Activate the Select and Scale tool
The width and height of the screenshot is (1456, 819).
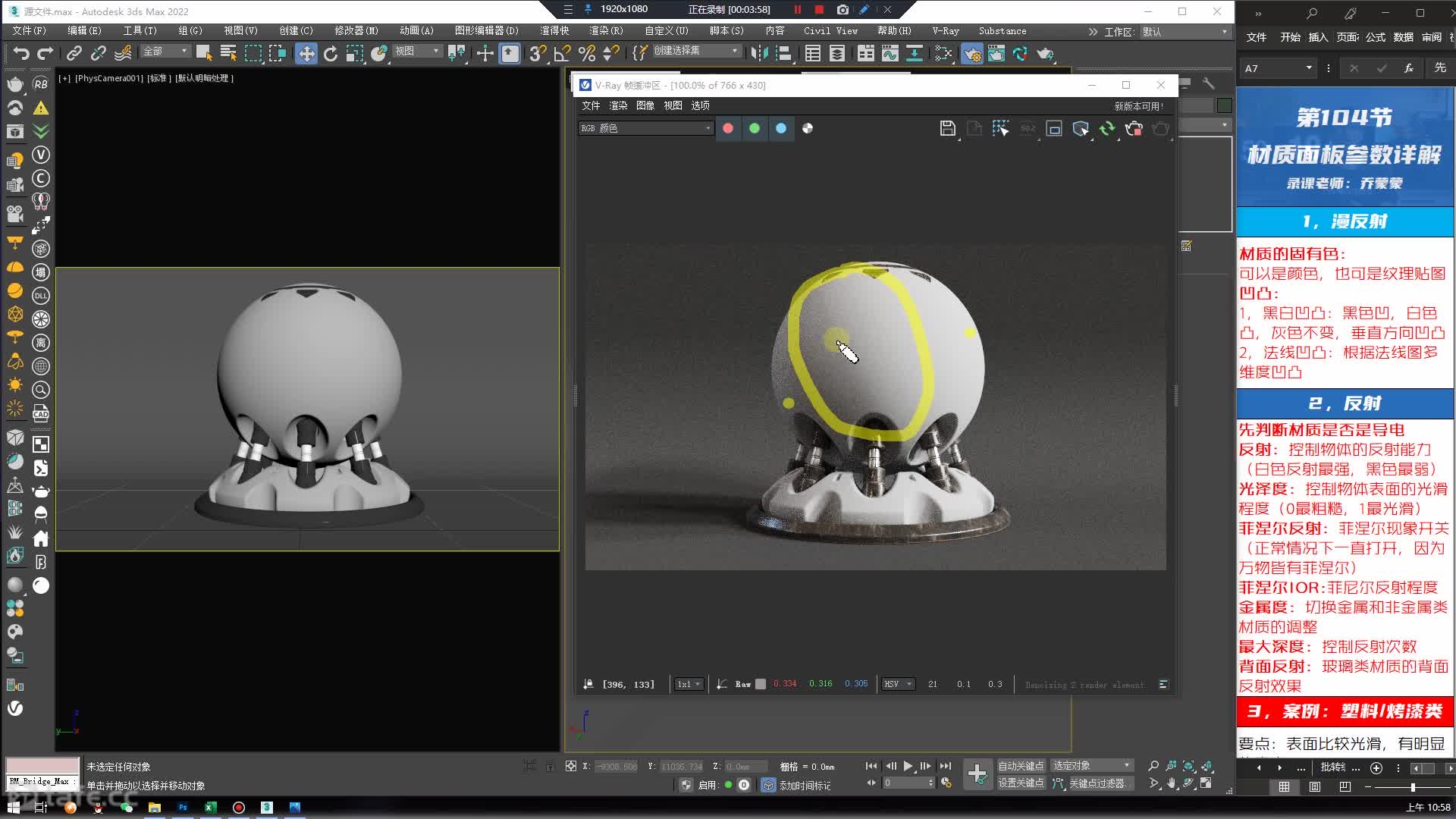click(x=354, y=53)
